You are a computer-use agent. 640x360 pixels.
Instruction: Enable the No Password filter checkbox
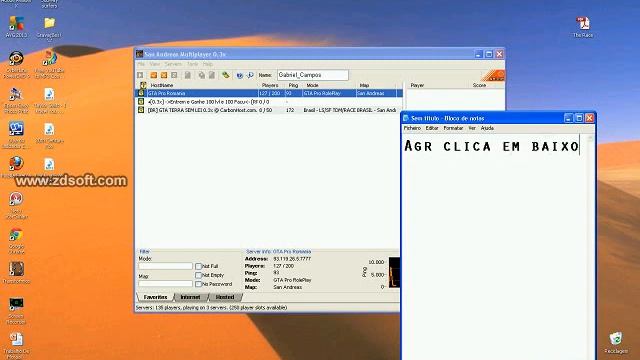click(198, 284)
